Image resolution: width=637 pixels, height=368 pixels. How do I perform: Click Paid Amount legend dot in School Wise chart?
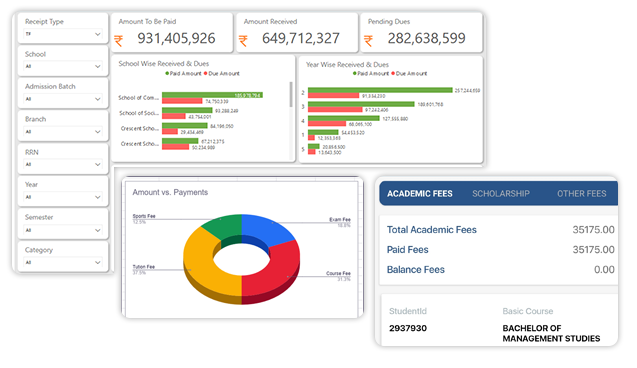(x=167, y=74)
